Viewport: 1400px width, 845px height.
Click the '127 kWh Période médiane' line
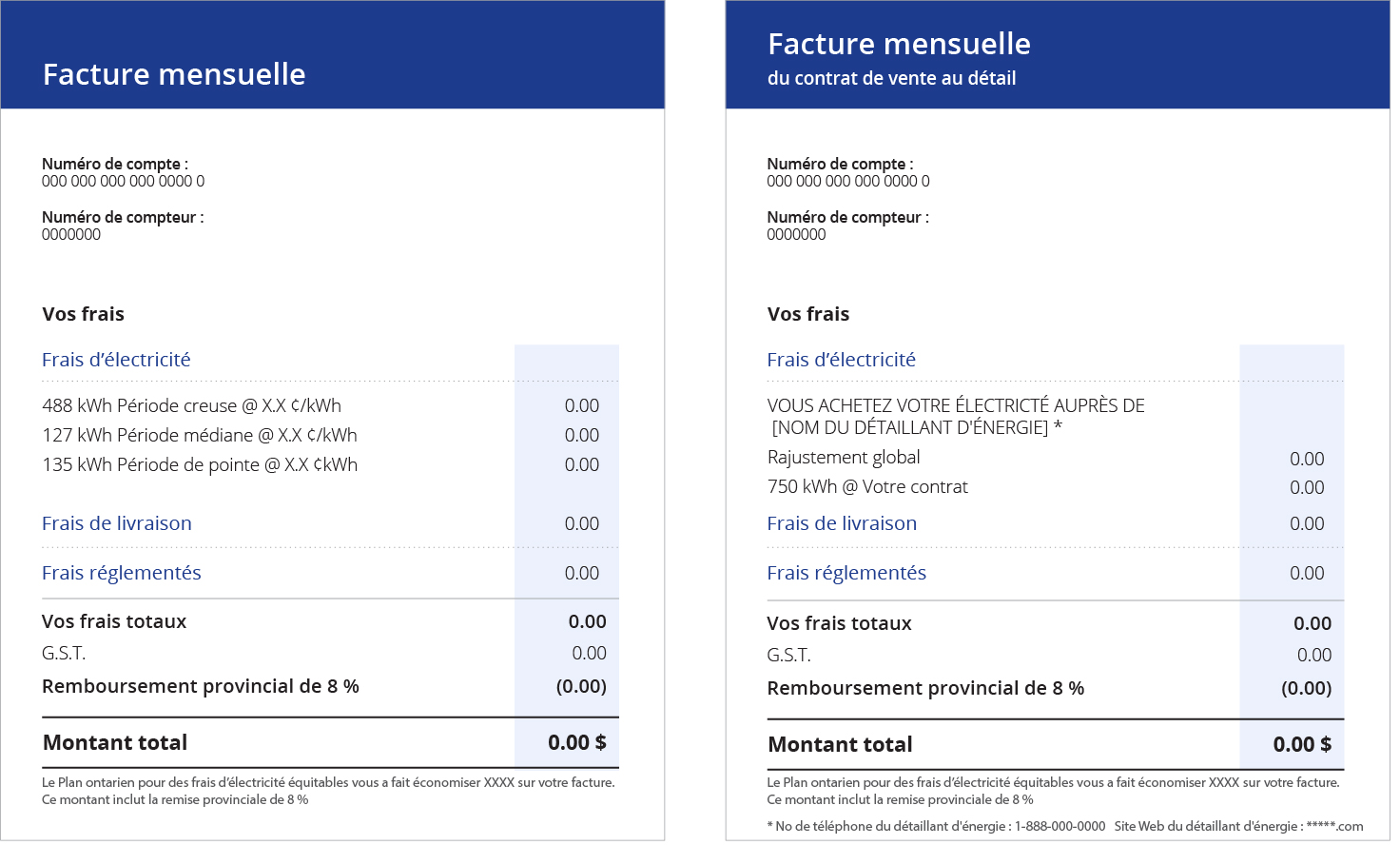(200, 435)
